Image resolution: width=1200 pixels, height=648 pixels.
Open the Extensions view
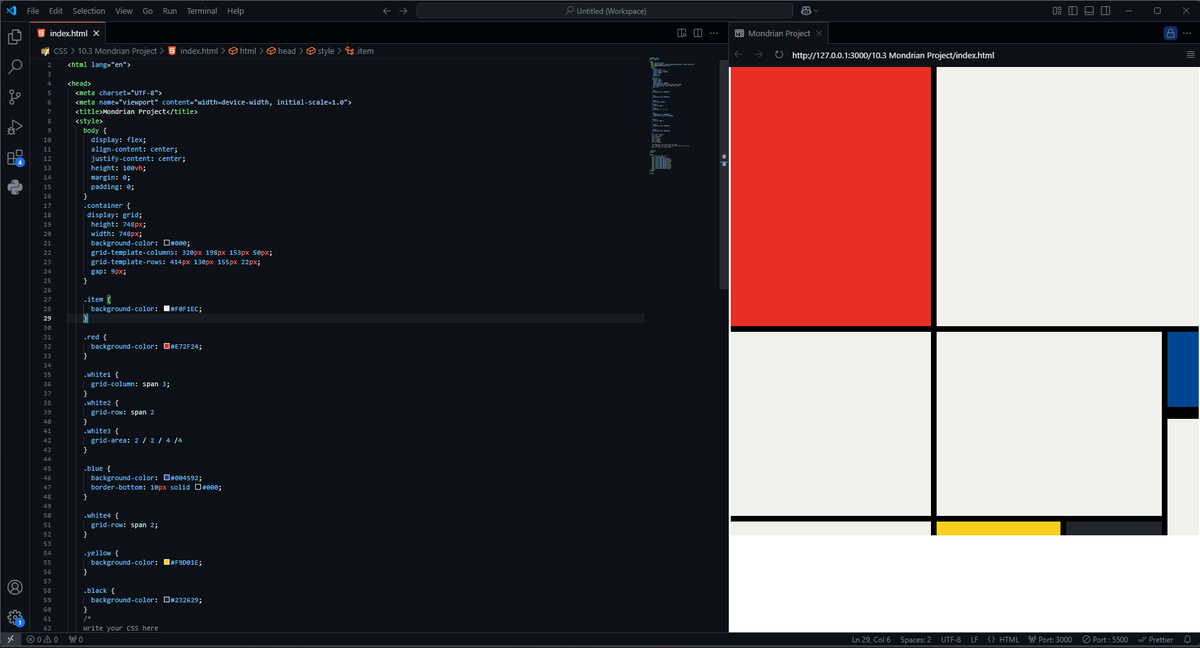tap(15, 157)
